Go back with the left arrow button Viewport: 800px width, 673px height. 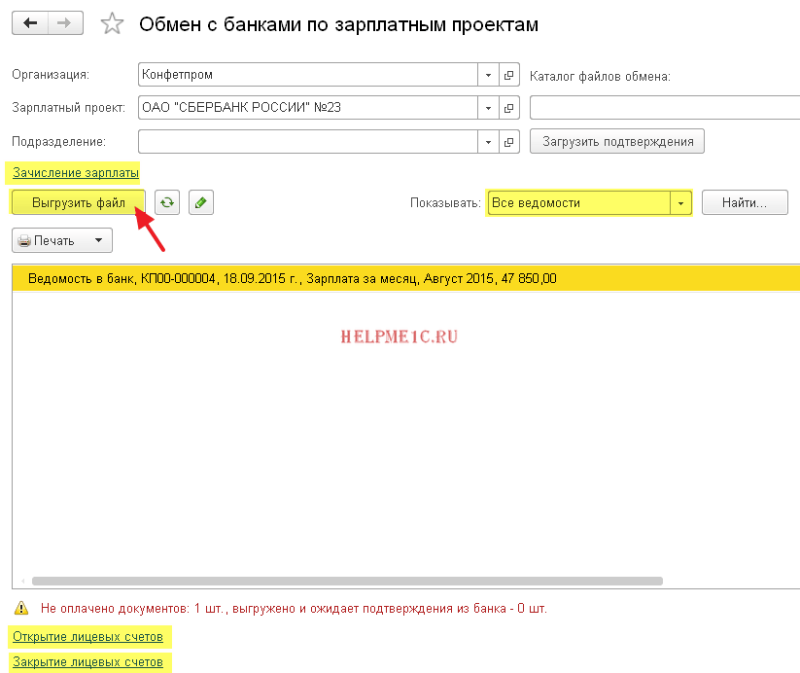click(x=30, y=23)
